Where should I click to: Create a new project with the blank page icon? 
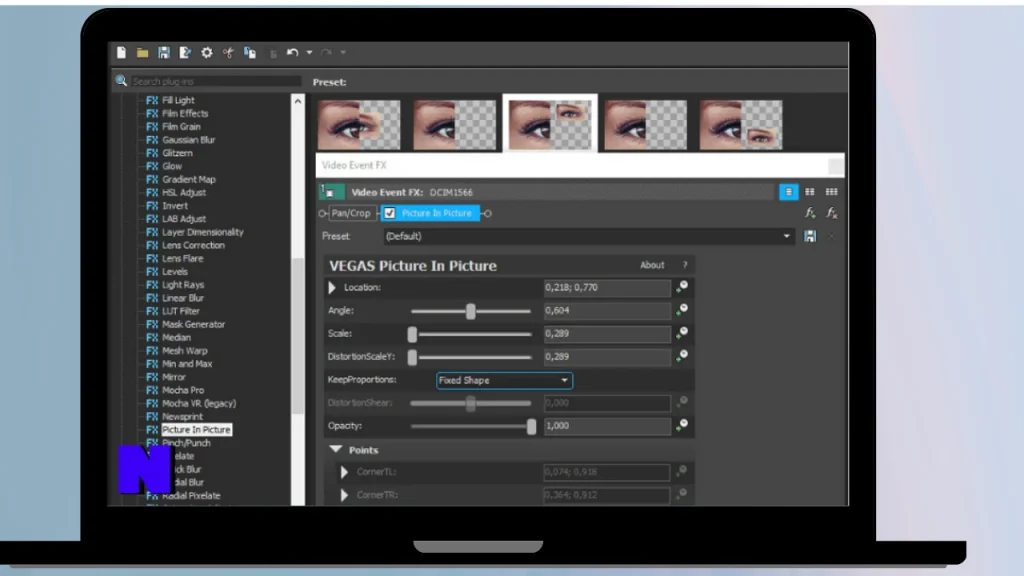[x=121, y=52]
